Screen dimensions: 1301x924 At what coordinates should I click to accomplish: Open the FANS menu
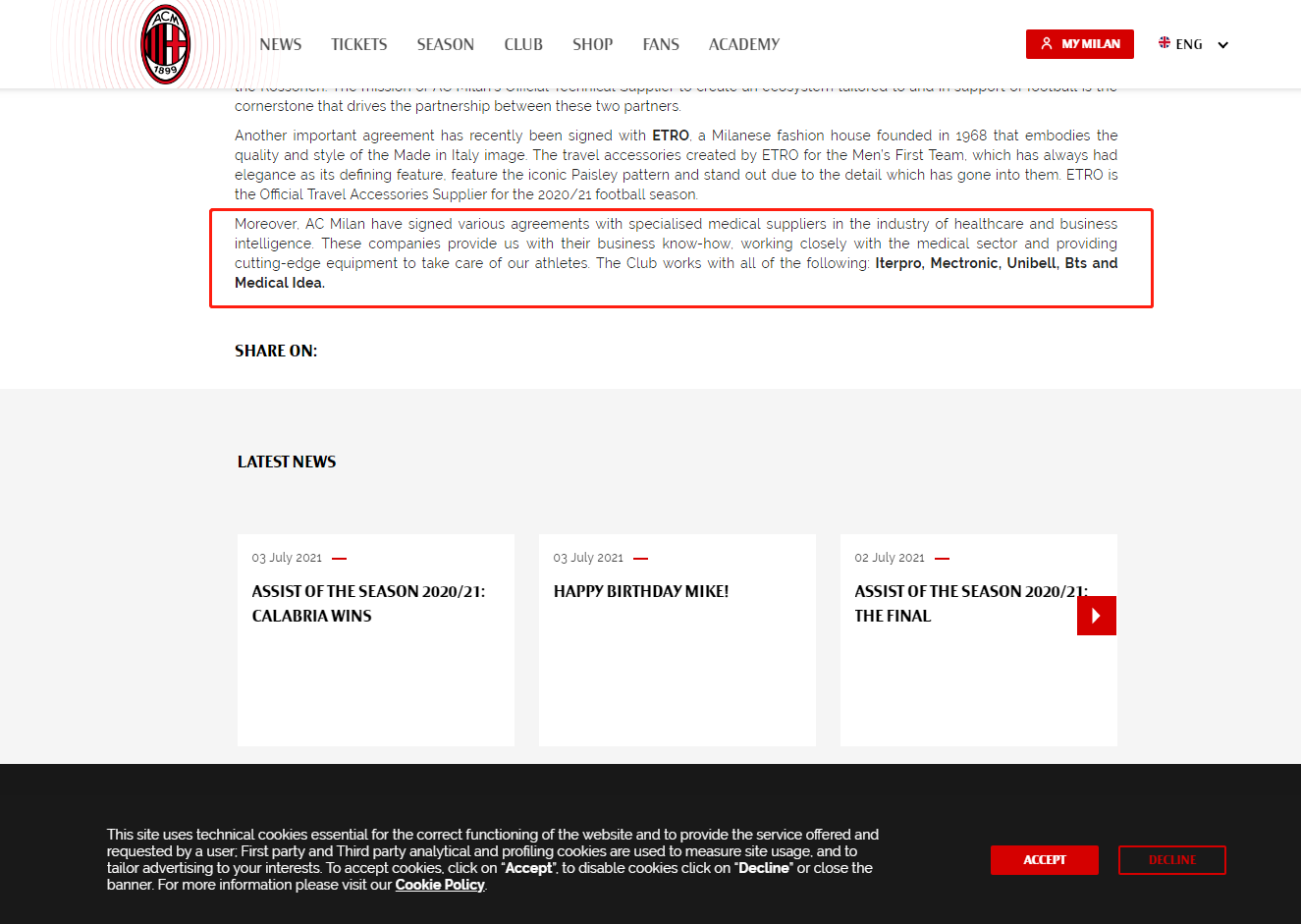[661, 44]
